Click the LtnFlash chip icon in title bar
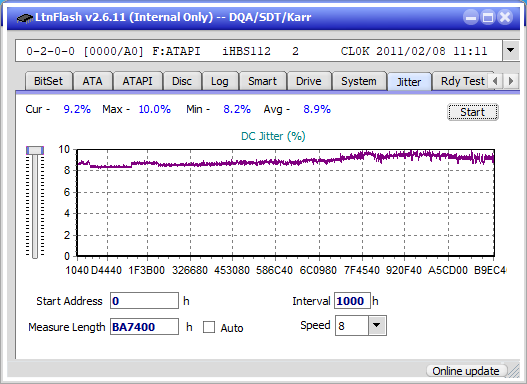The height and width of the screenshot is (384, 527). click(x=25, y=17)
